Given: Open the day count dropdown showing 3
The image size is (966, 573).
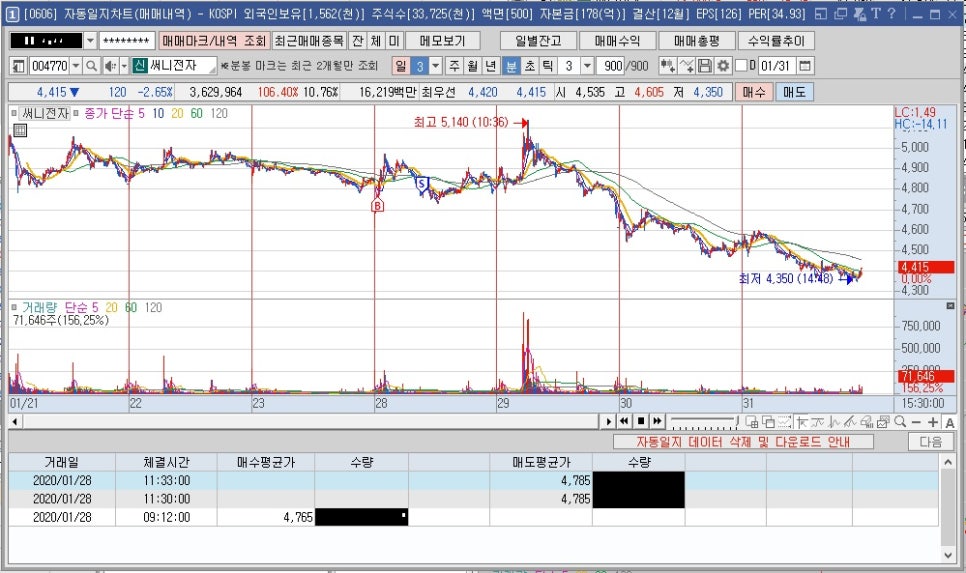Looking at the screenshot, I should pos(436,66).
